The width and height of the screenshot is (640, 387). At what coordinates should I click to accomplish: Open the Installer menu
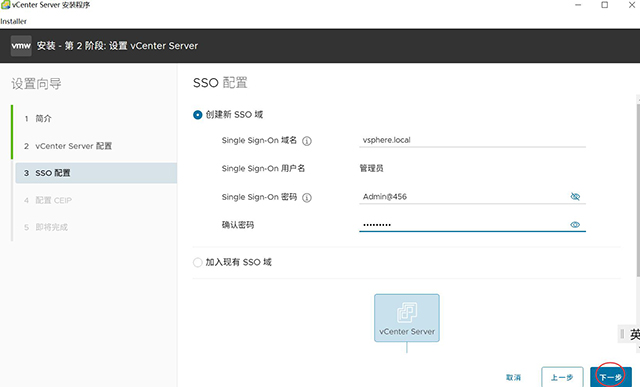(x=13, y=21)
